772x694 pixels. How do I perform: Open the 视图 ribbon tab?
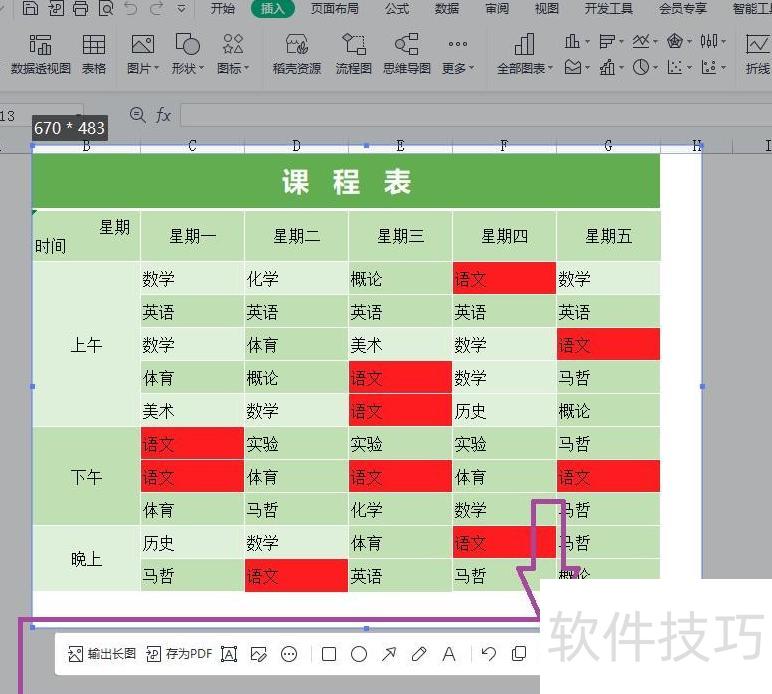[547, 8]
